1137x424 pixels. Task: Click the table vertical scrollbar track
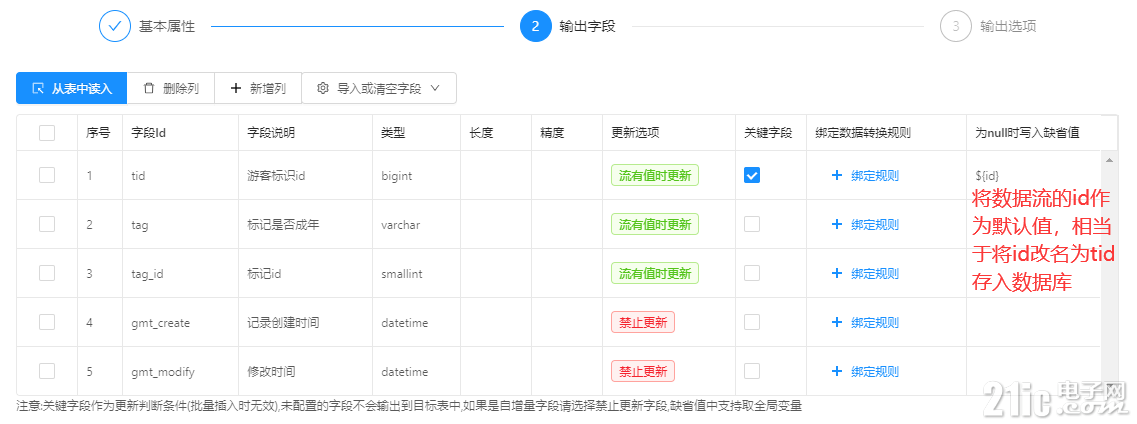coord(1107,275)
